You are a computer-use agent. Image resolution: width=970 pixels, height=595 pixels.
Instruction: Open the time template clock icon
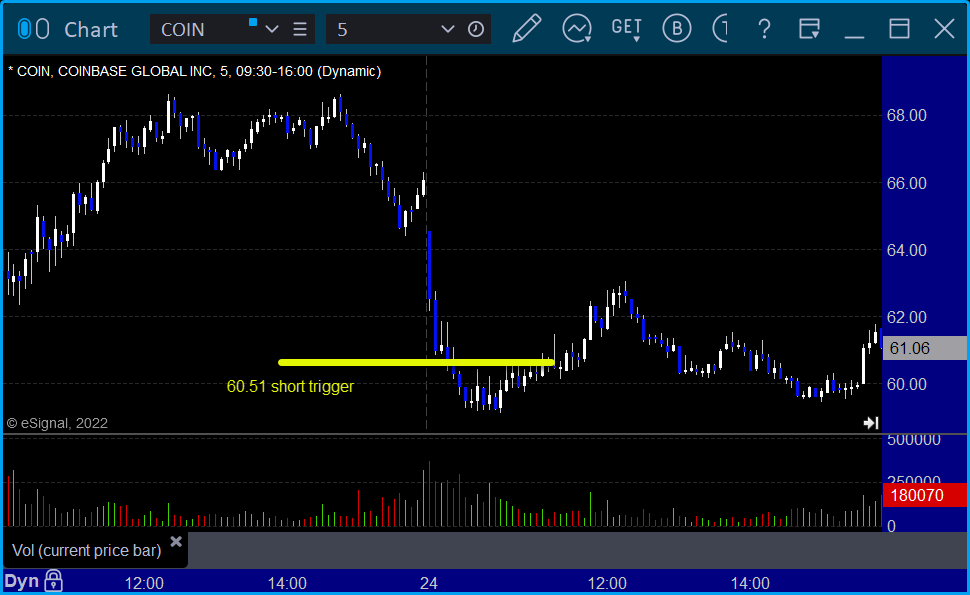coord(476,29)
